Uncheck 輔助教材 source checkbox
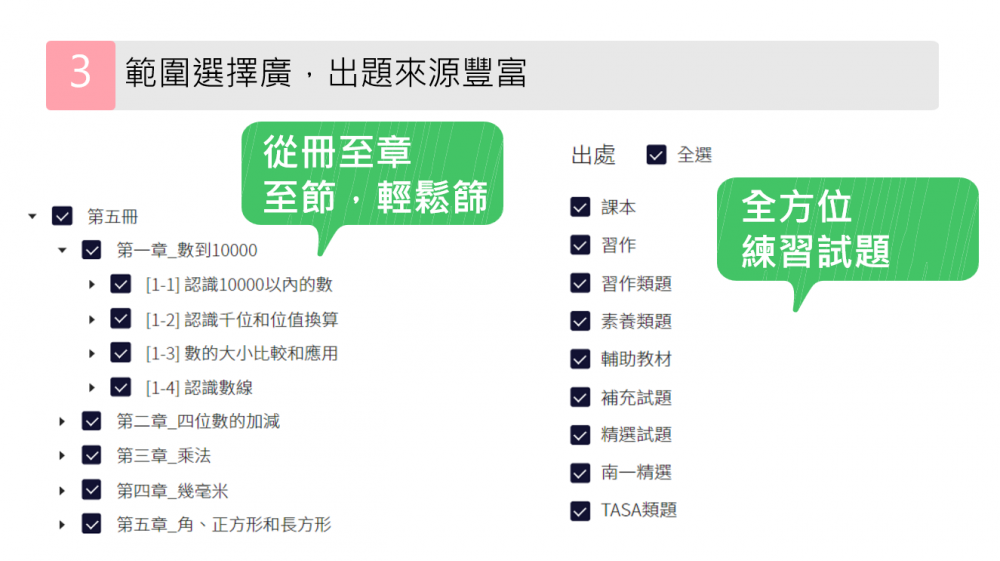This screenshot has width=1000, height=561. (580, 359)
